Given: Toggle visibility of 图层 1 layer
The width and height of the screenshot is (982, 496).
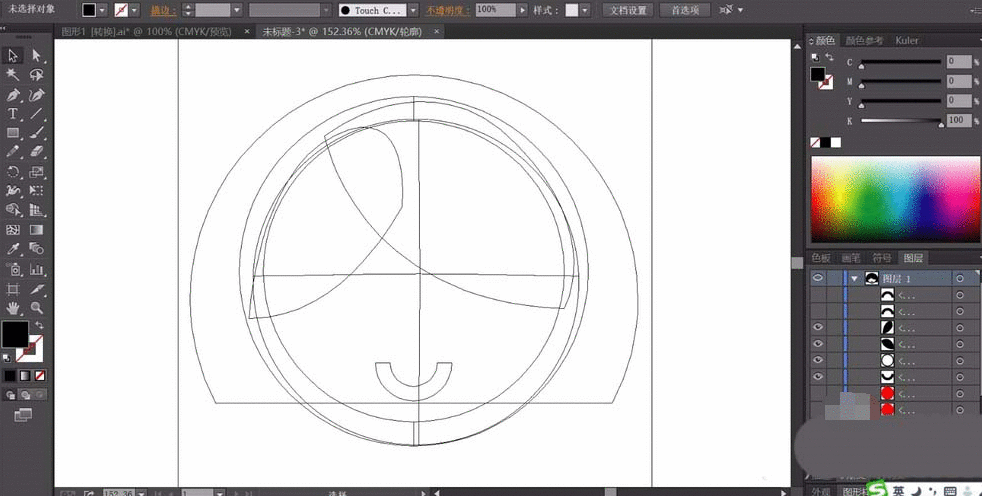Looking at the screenshot, I should tap(818, 279).
